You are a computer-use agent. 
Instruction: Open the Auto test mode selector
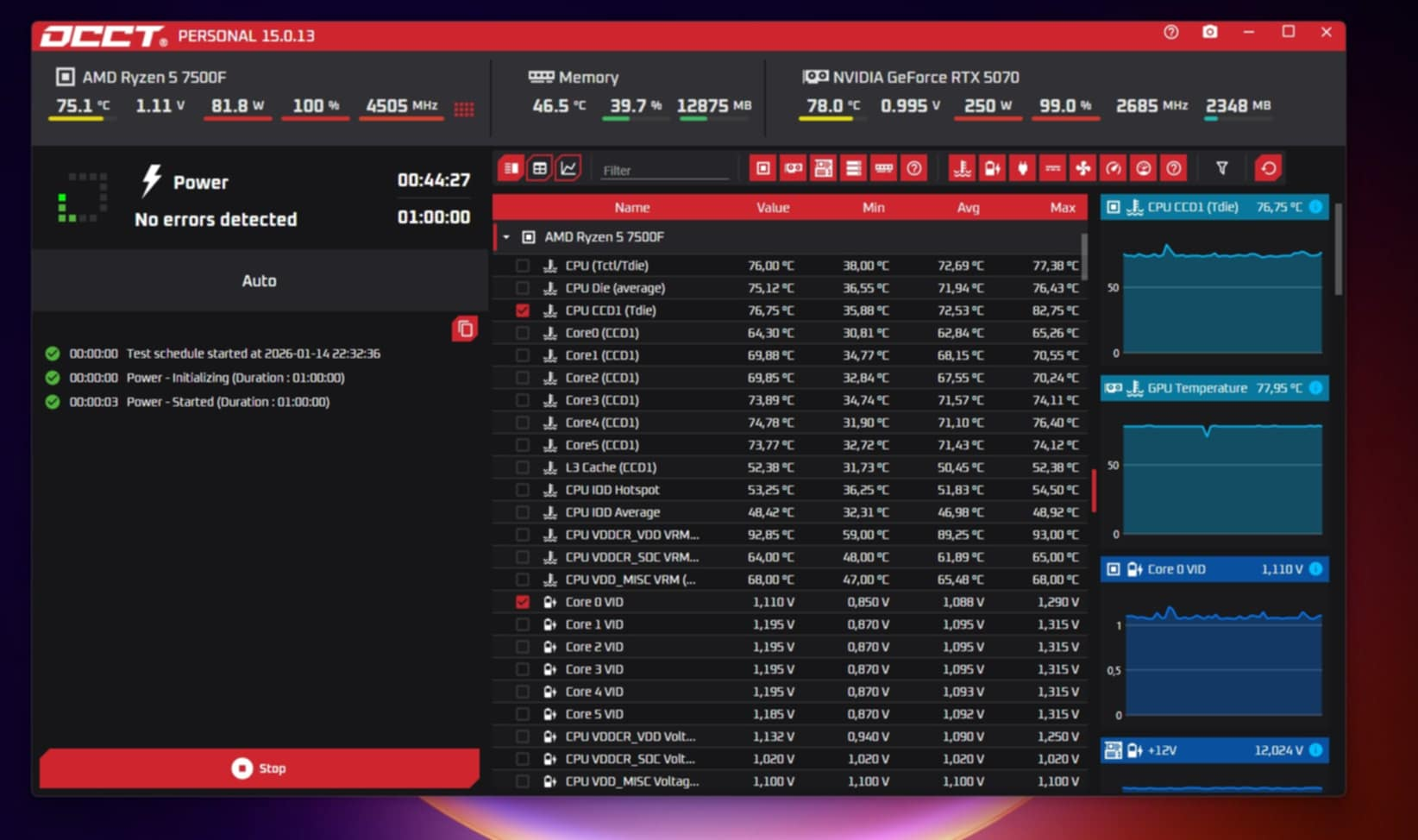coord(260,280)
